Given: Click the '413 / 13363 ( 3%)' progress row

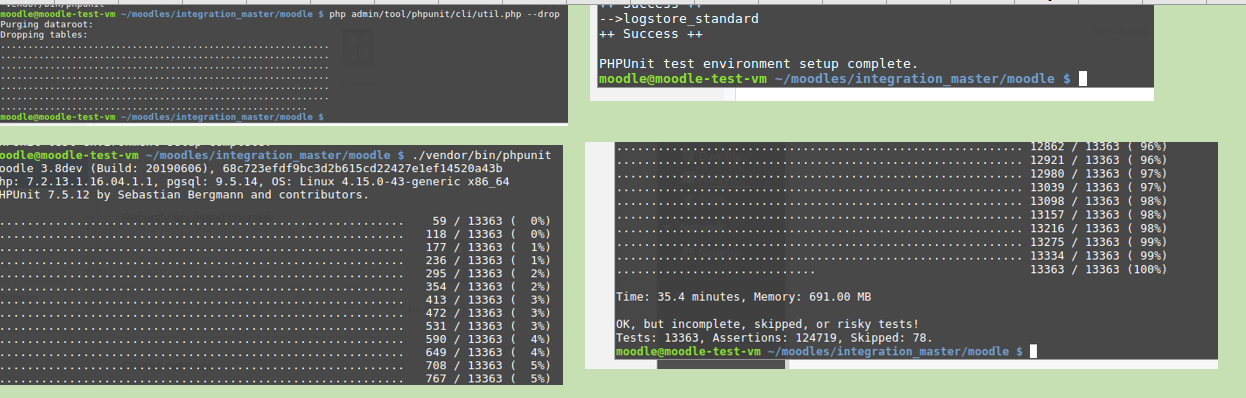Looking at the screenshot, I should 275,299.
